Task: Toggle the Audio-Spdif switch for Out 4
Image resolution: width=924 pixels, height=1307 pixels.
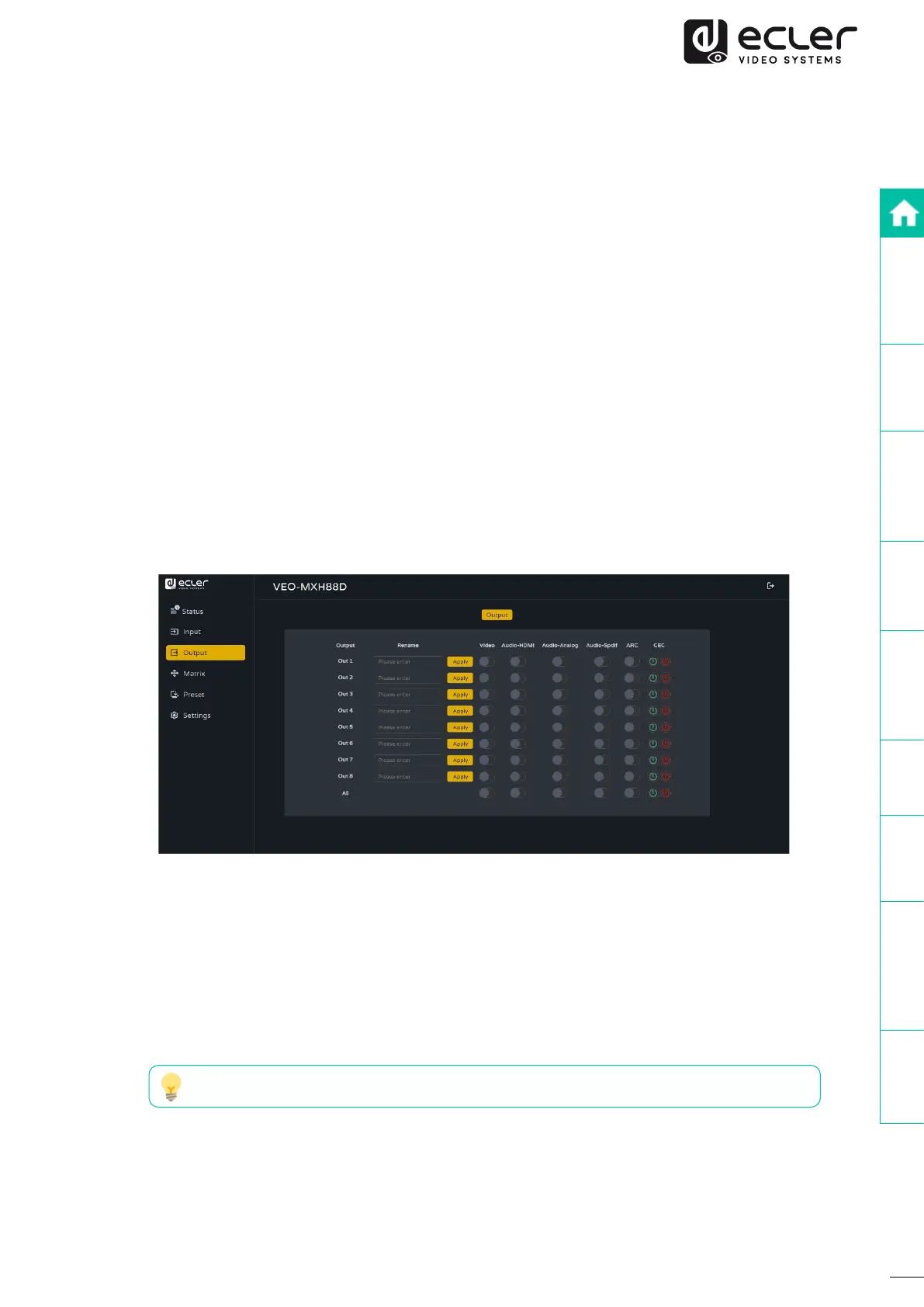Action: click(x=601, y=711)
